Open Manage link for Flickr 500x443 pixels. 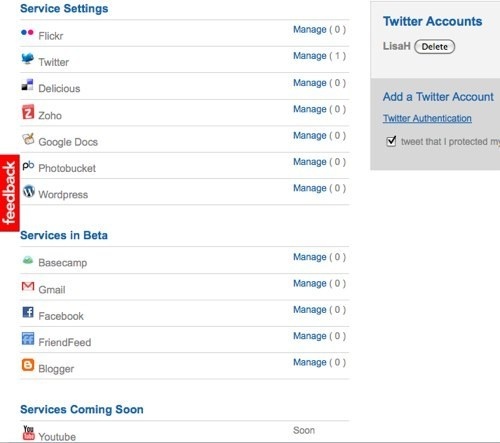point(310,29)
